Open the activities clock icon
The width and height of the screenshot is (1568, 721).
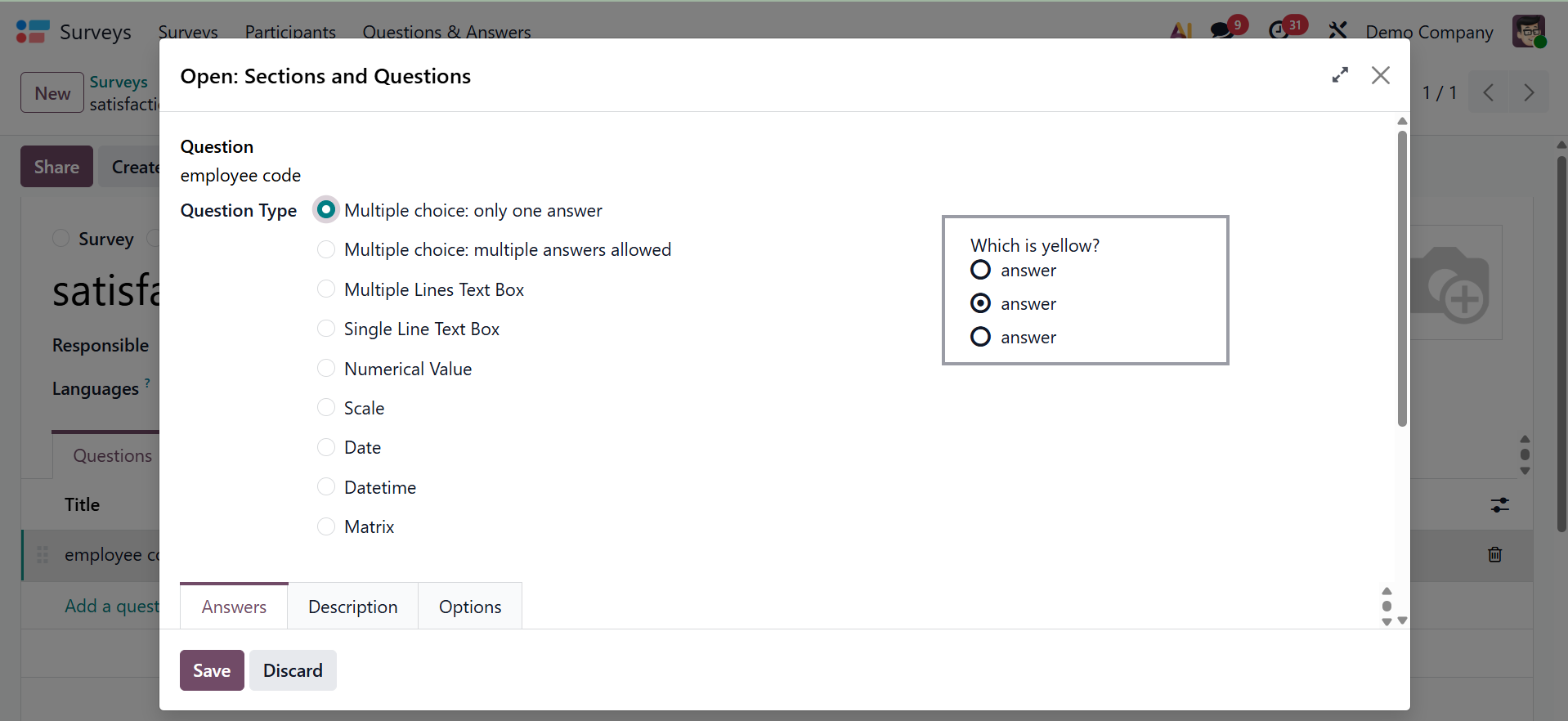click(1279, 31)
